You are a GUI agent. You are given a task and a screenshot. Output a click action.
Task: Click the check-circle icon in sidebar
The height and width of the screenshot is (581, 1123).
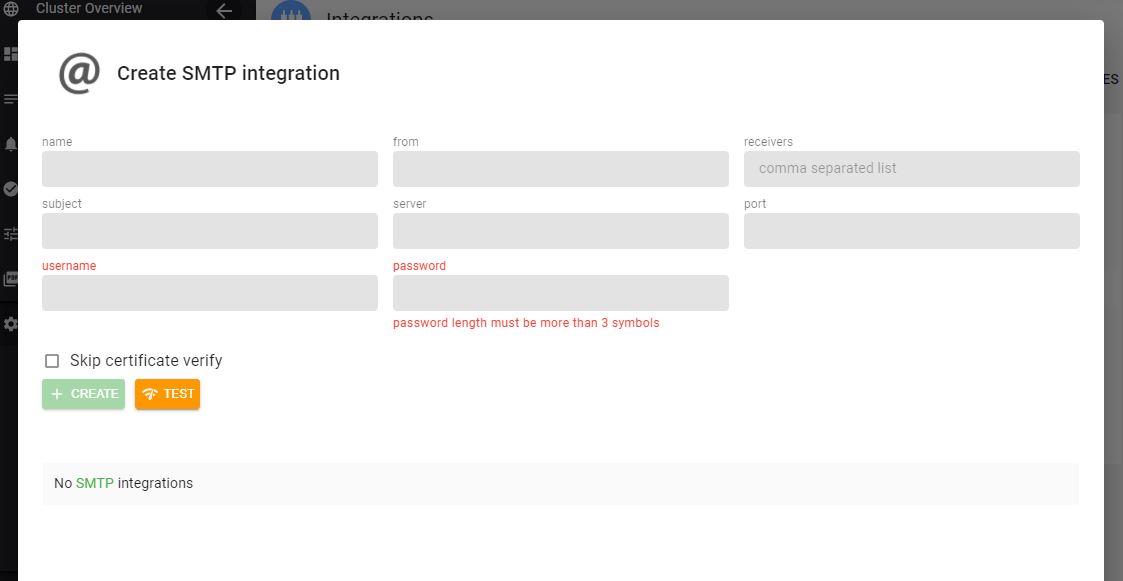pos(10,189)
